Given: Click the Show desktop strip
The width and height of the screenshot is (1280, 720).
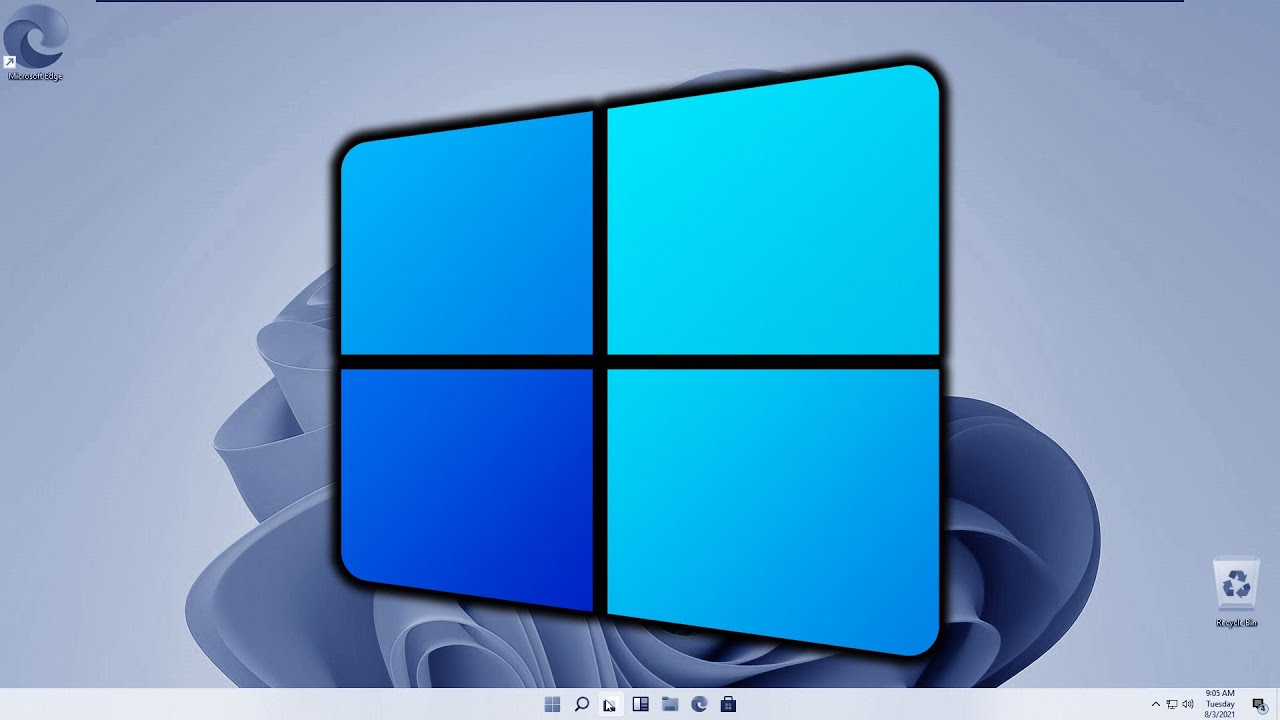Looking at the screenshot, I should pos(1277,704).
